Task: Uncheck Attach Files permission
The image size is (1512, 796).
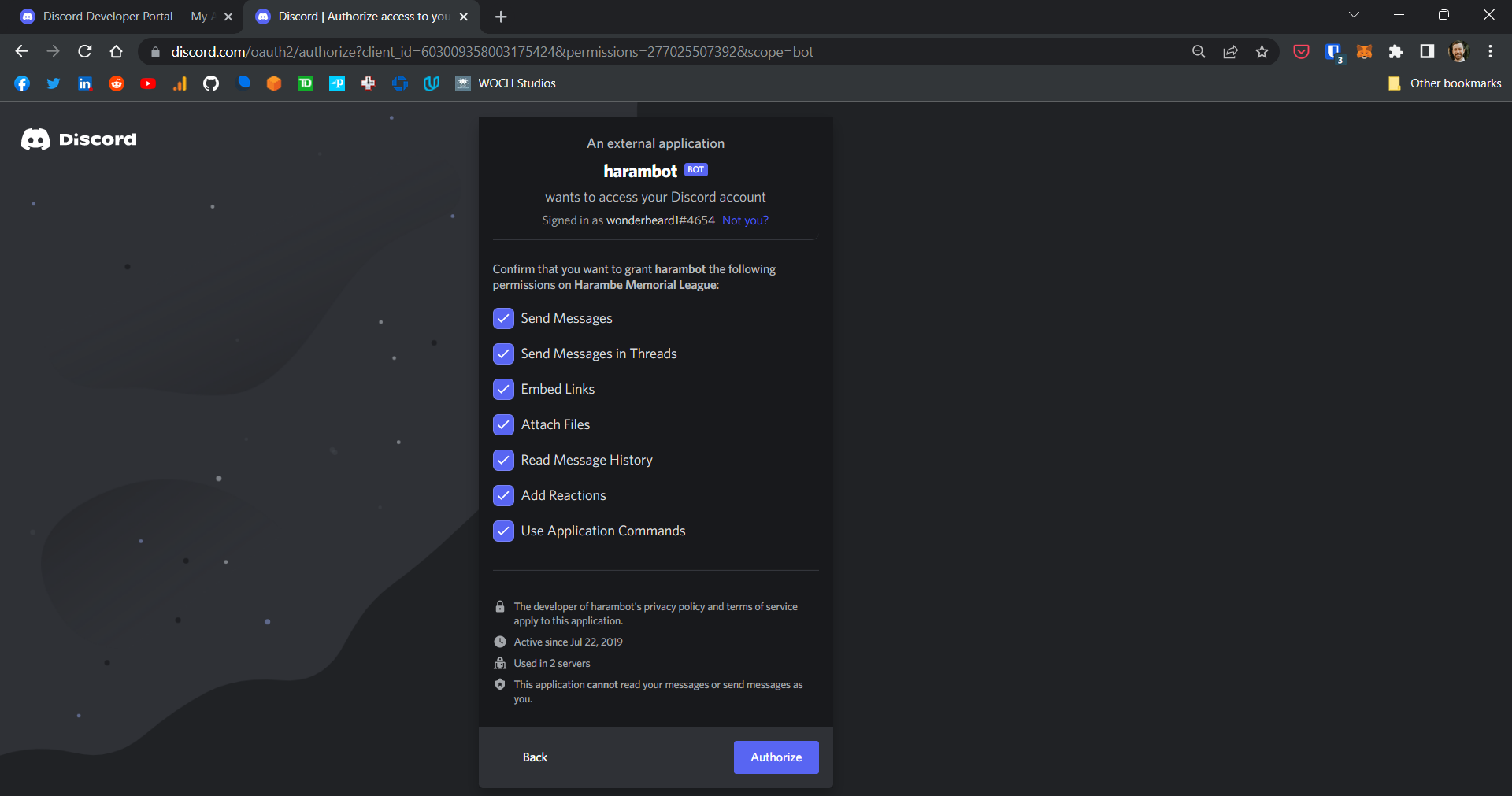Action: tap(503, 424)
